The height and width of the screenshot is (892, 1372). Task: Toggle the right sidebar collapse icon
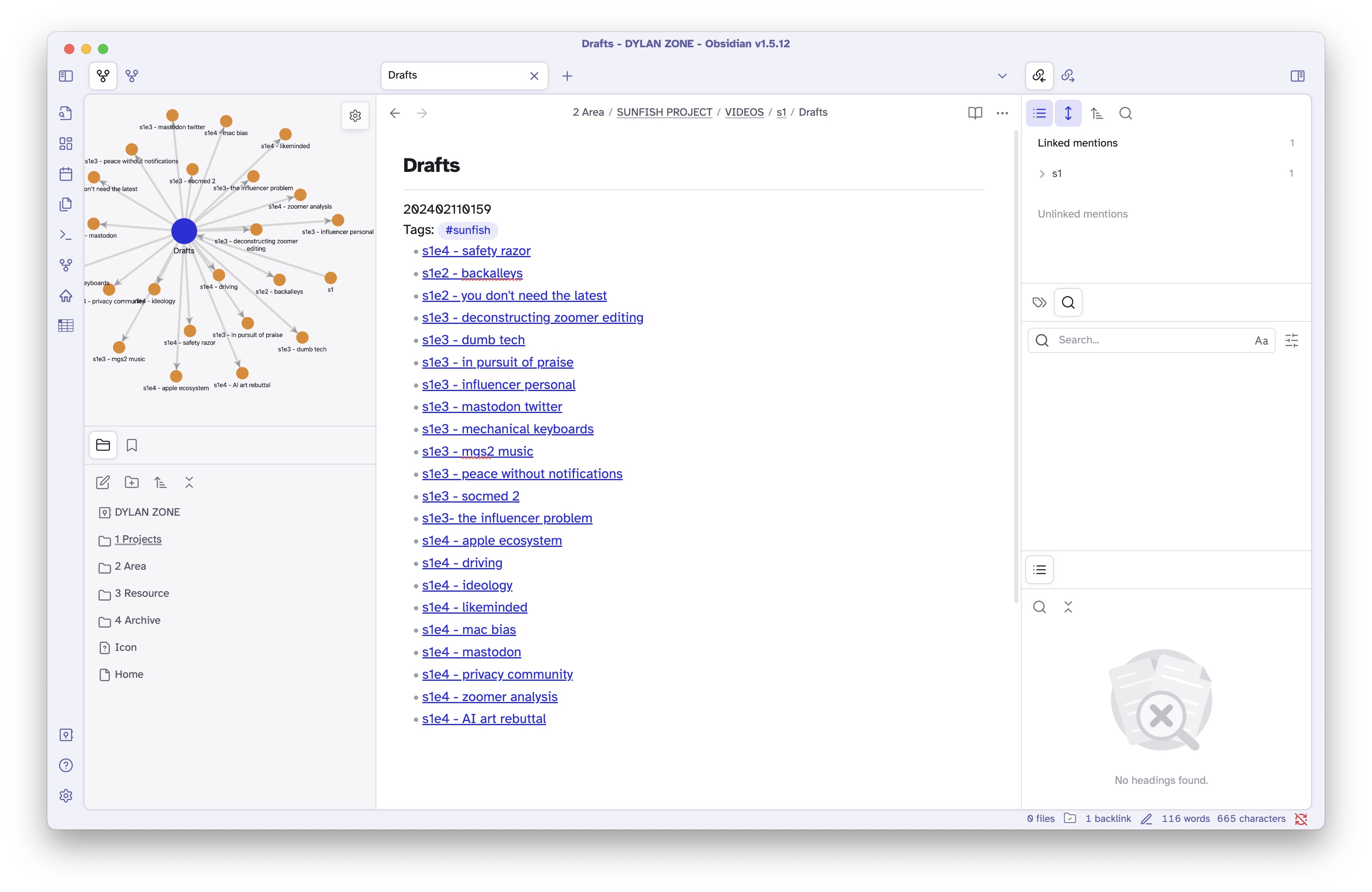pos(1297,76)
